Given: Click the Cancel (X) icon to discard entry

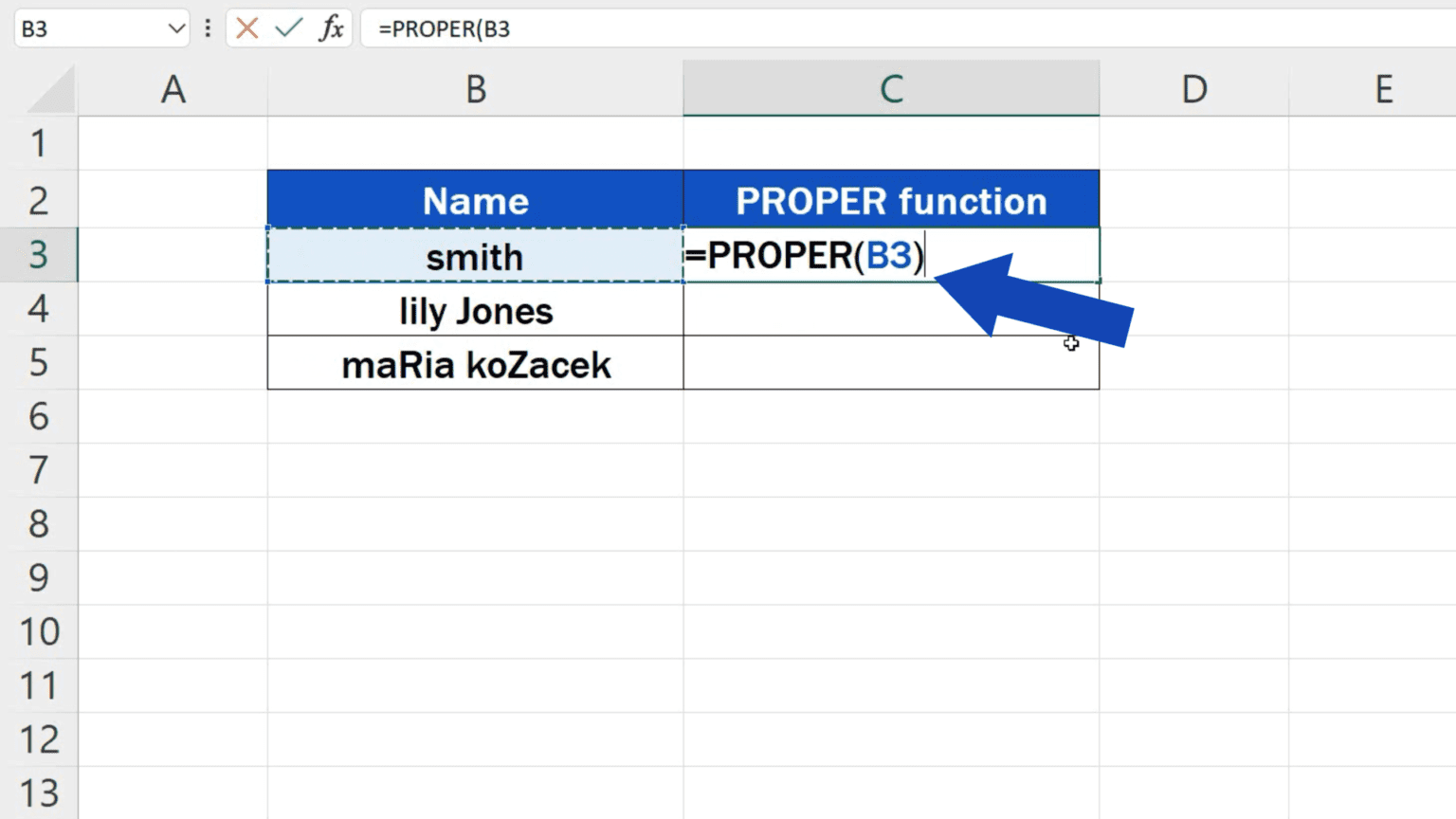Looking at the screenshot, I should click(x=246, y=28).
